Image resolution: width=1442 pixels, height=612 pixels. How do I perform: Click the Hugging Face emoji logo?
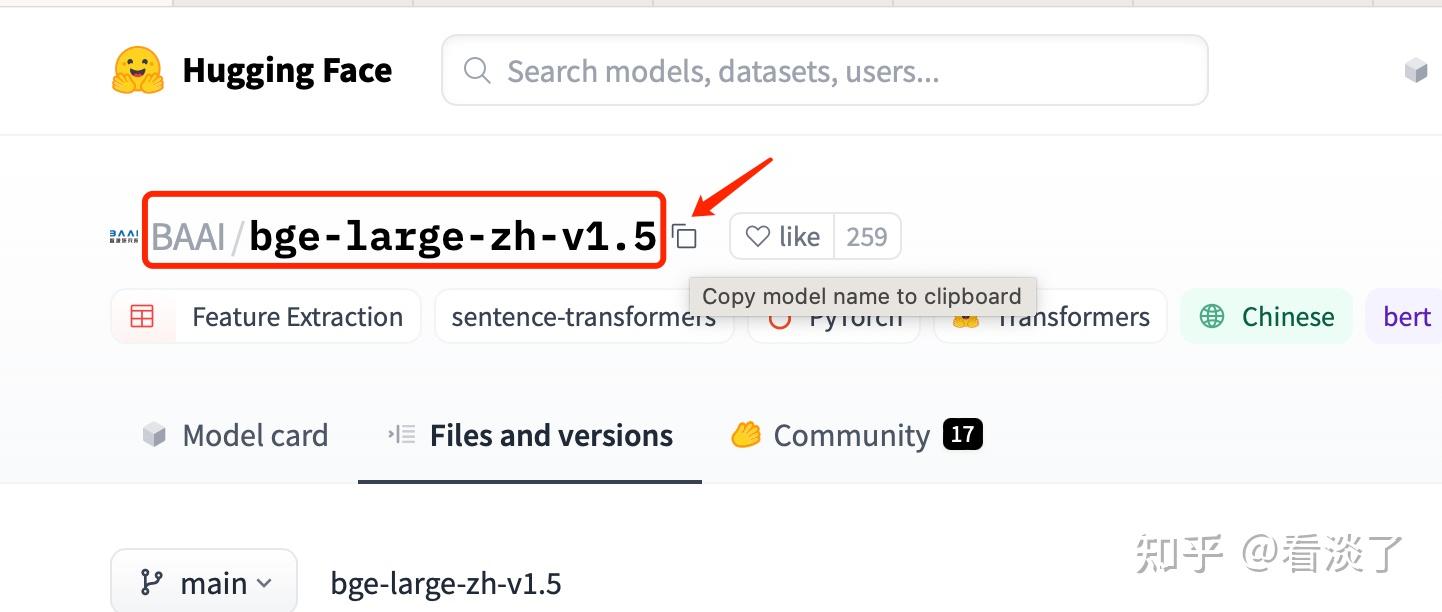138,71
